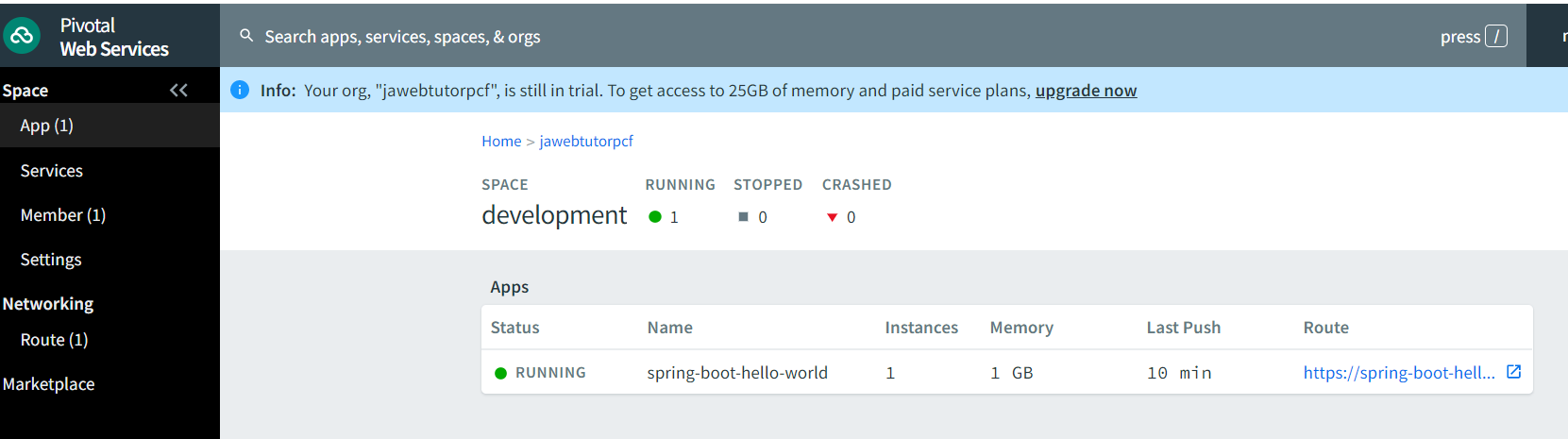Open Services in the sidebar
This screenshot has width=1568, height=439.
52,171
